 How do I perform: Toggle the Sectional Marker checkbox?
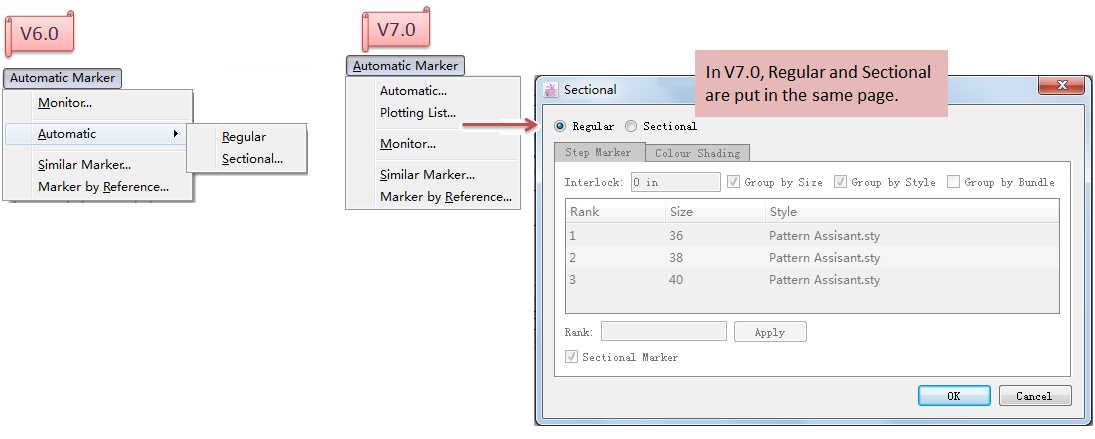(572, 357)
